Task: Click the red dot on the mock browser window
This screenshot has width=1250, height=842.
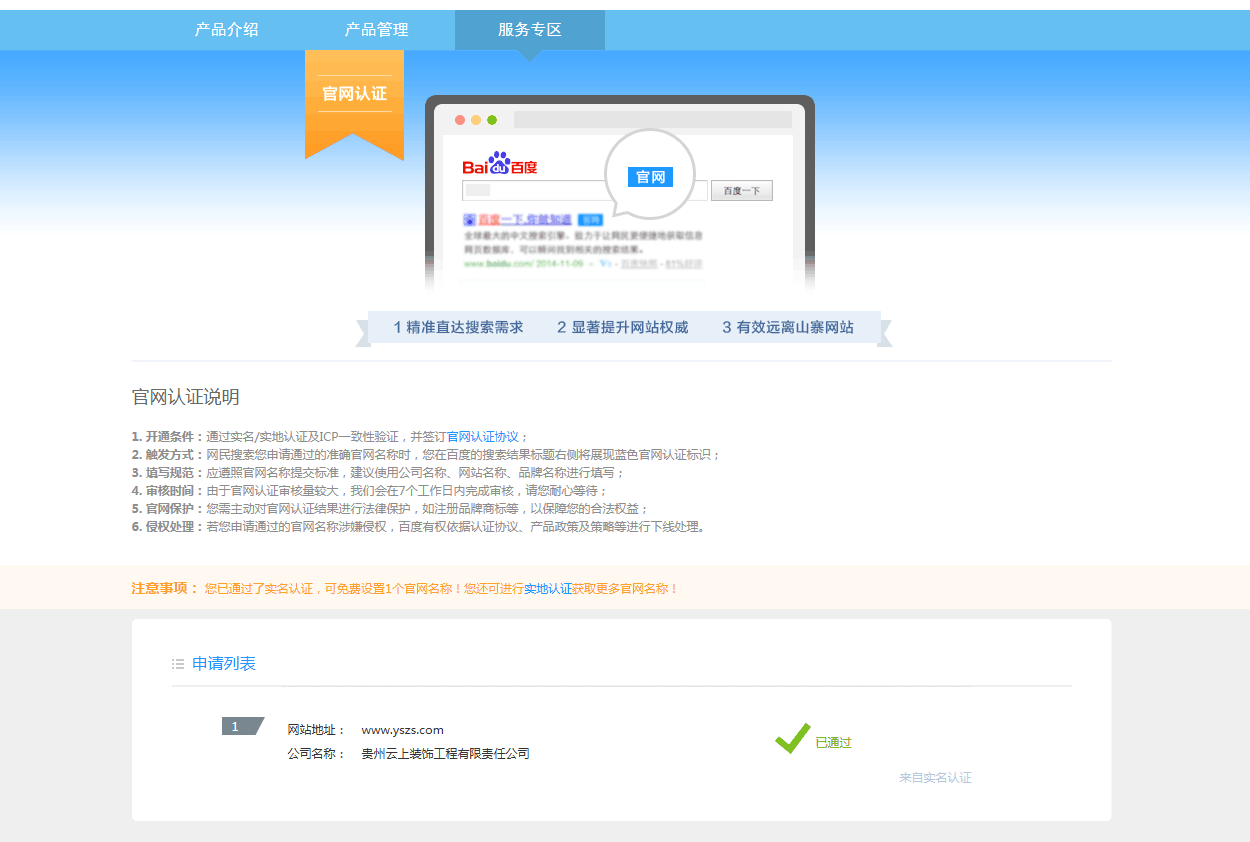Action: pyautogui.click(x=458, y=118)
